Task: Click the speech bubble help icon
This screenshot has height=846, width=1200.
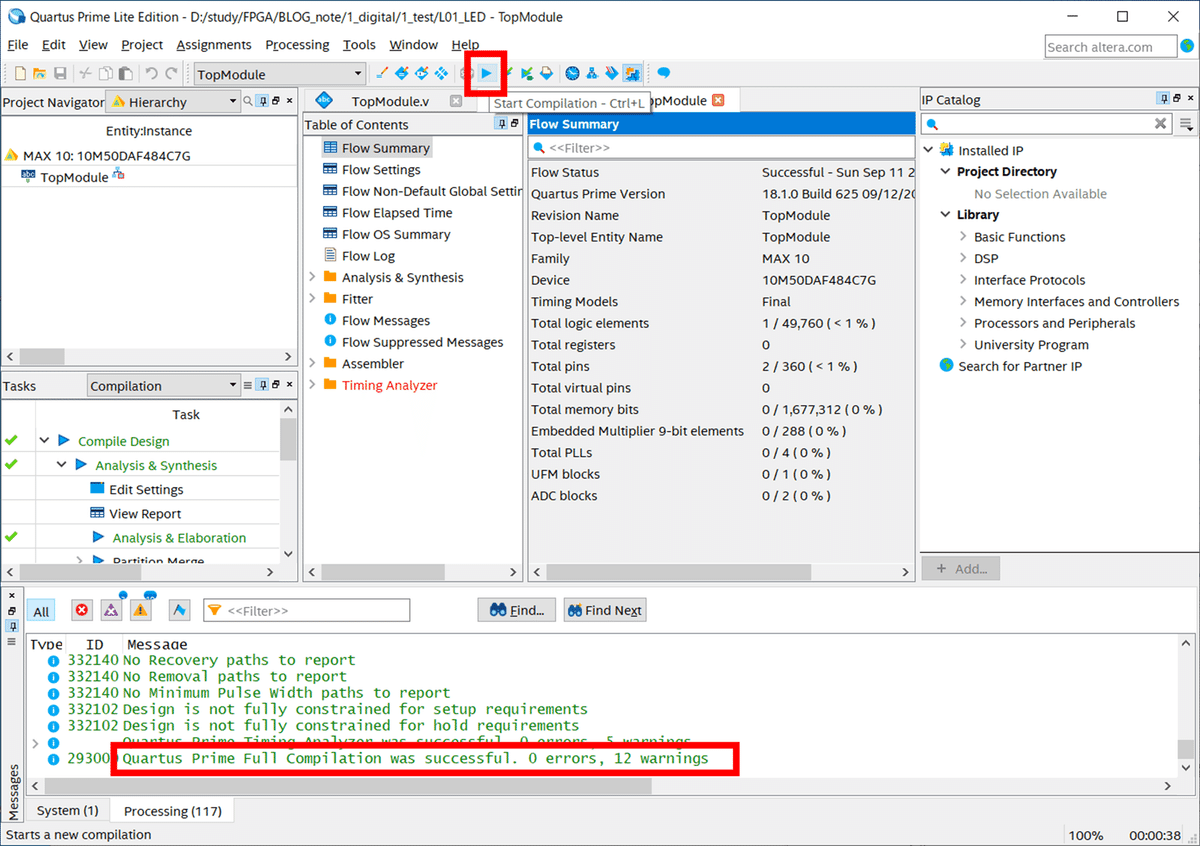Action: tap(663, 73)
